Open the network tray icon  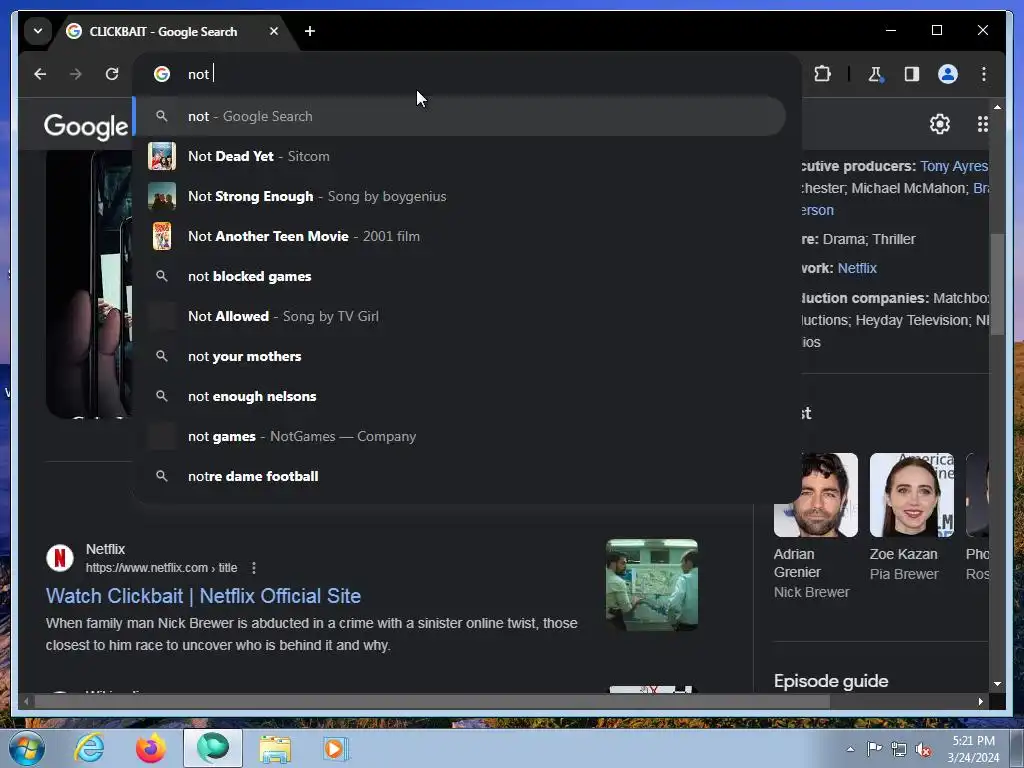click(899, 749)
